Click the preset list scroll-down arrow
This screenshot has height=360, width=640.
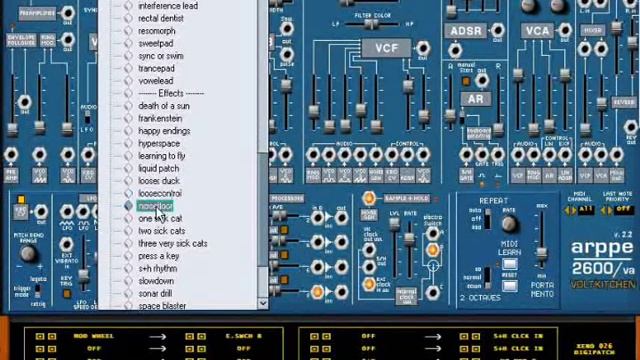(x=263, y=303)
